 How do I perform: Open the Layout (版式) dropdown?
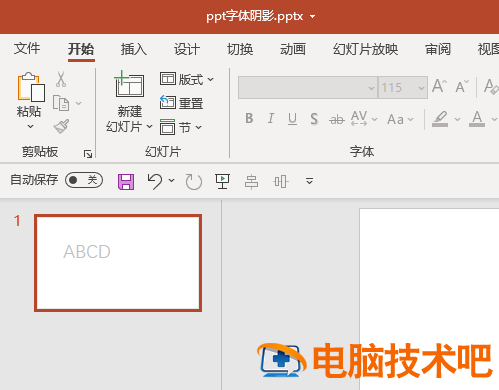point(187,80)
